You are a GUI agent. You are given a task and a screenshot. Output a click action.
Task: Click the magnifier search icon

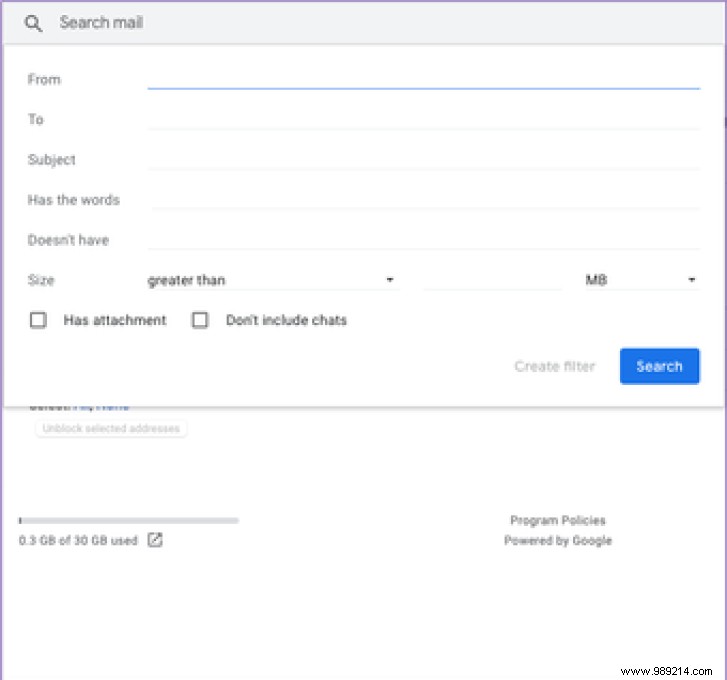tap(33, 23)
